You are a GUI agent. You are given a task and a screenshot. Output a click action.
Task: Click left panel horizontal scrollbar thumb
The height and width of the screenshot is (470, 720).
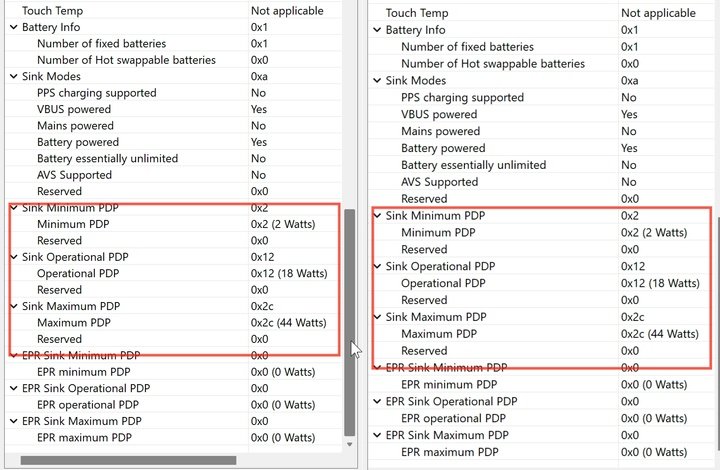[x=128, y=460]
